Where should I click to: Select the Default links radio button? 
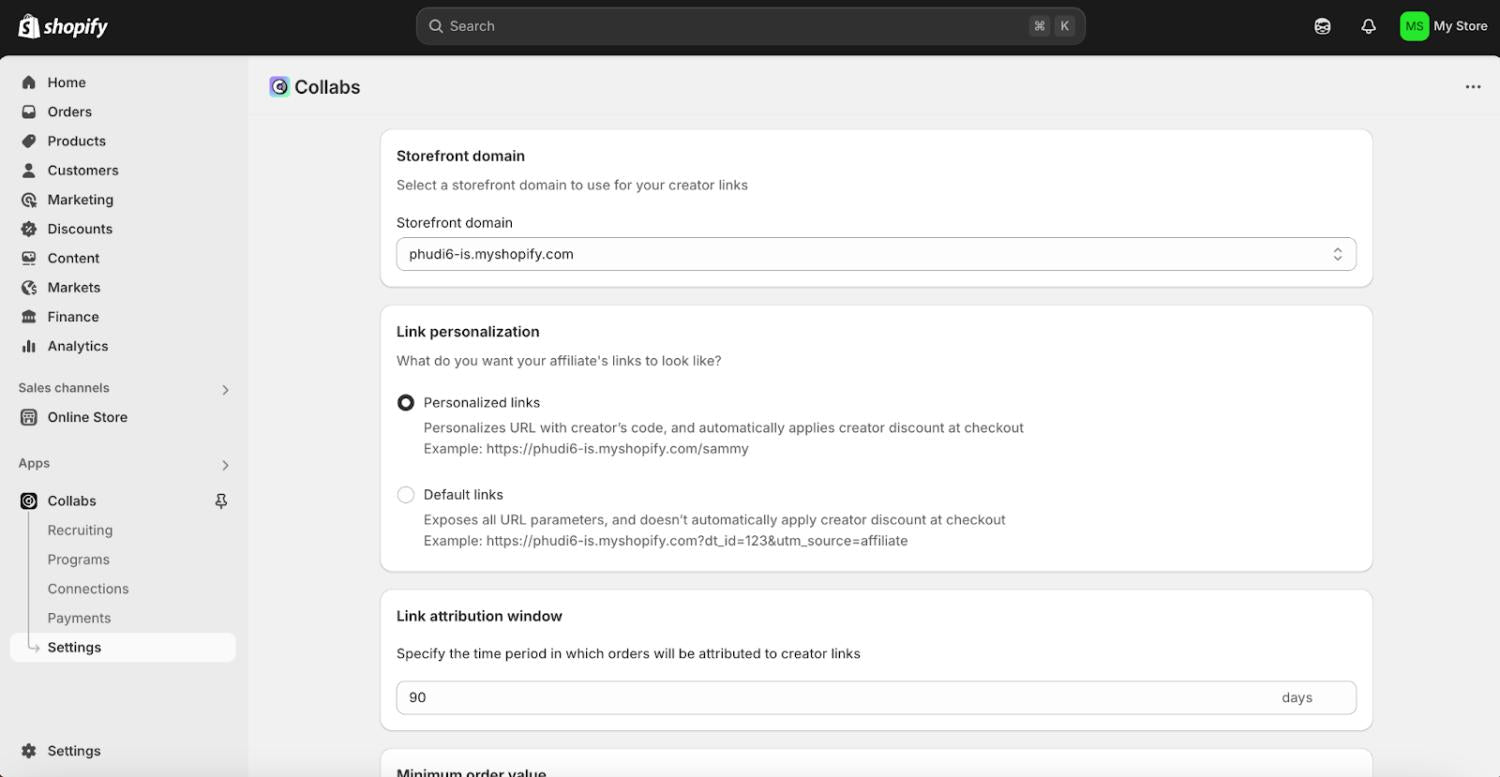point(406,495)
